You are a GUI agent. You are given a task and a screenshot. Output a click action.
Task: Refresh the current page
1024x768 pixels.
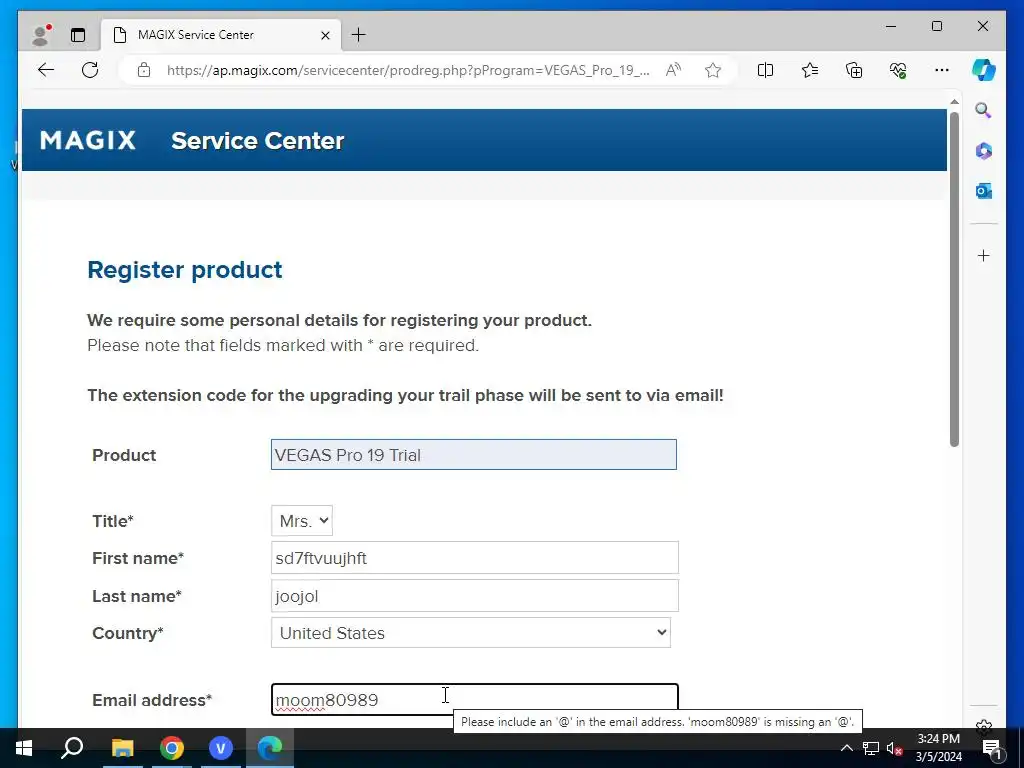click(x=90, y=70)
